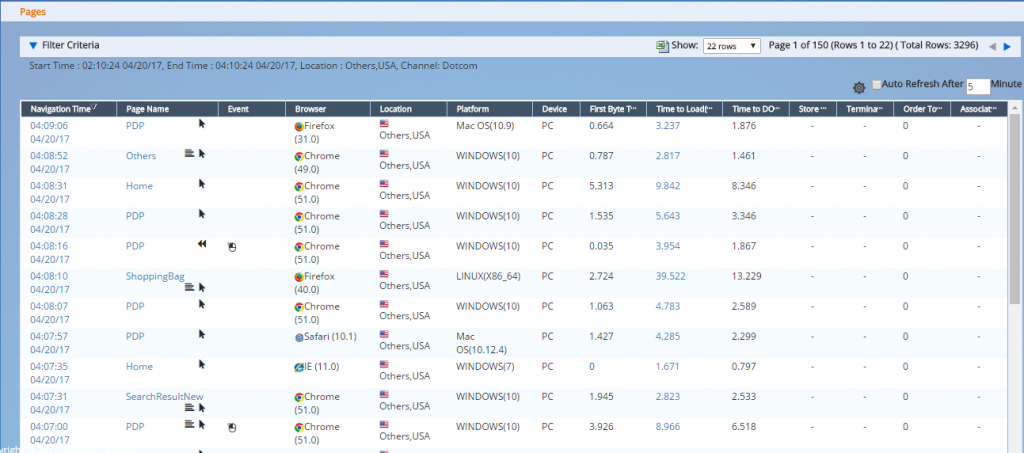Open the ShoppingBag page link
Screen dimensions: 1024x453
pos(155,276)
